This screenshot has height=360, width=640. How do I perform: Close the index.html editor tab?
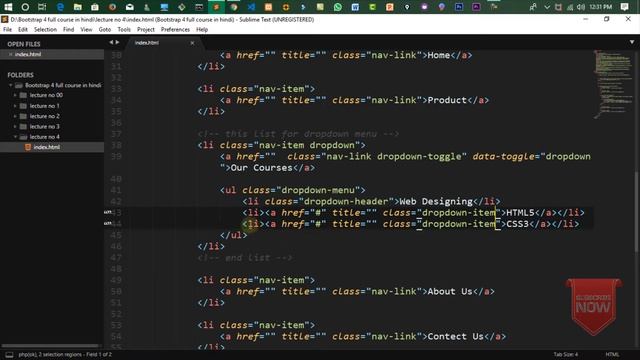pos(192,43)
